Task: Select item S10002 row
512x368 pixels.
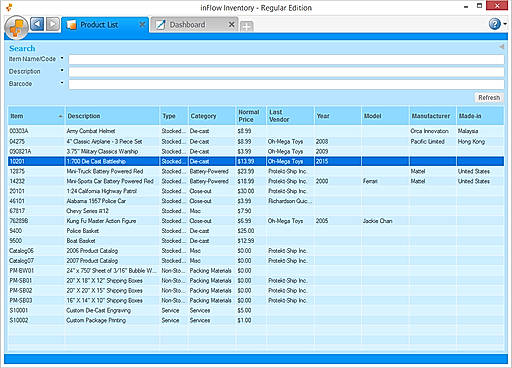Action: 256,320
